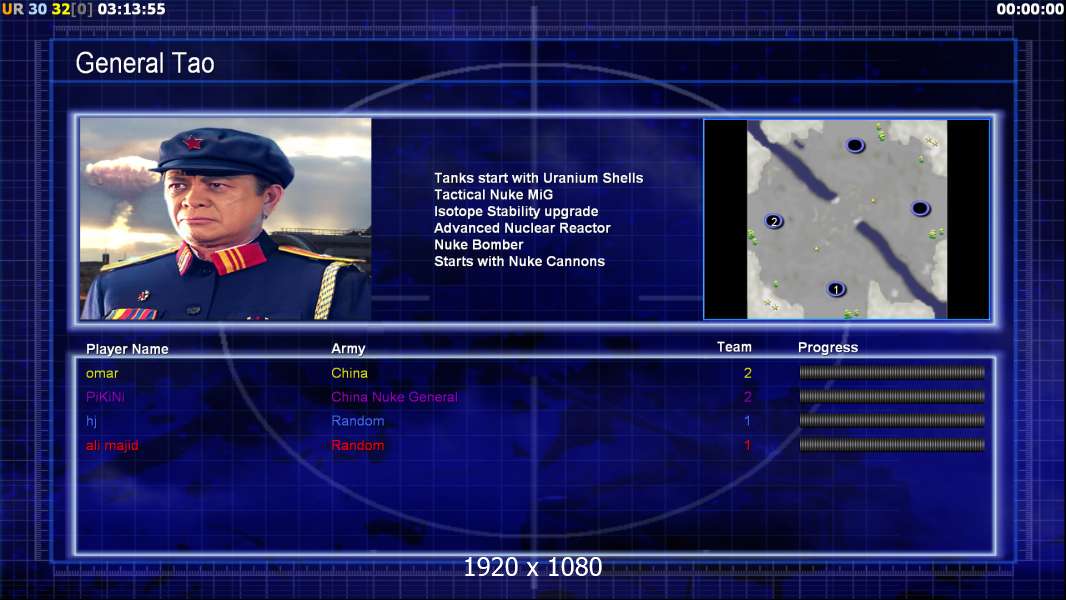Click ali majid's loading progress bar

[892, 445]
